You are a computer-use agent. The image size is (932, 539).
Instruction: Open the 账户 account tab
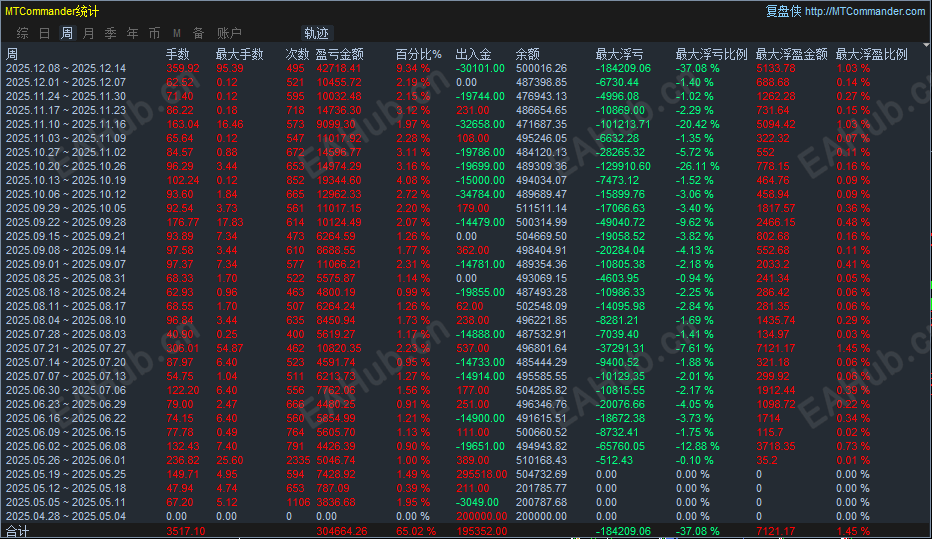(x=229, y=33)
